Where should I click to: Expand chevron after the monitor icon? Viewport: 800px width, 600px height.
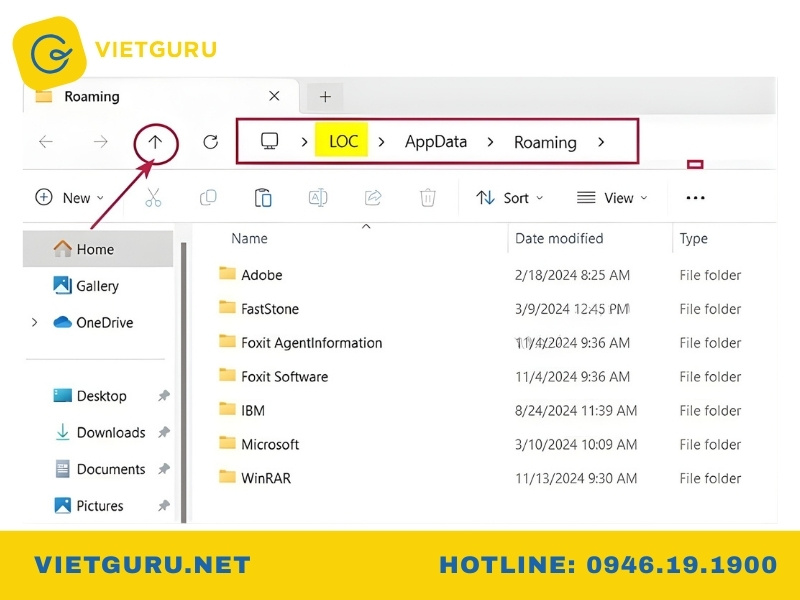point(304,142)
